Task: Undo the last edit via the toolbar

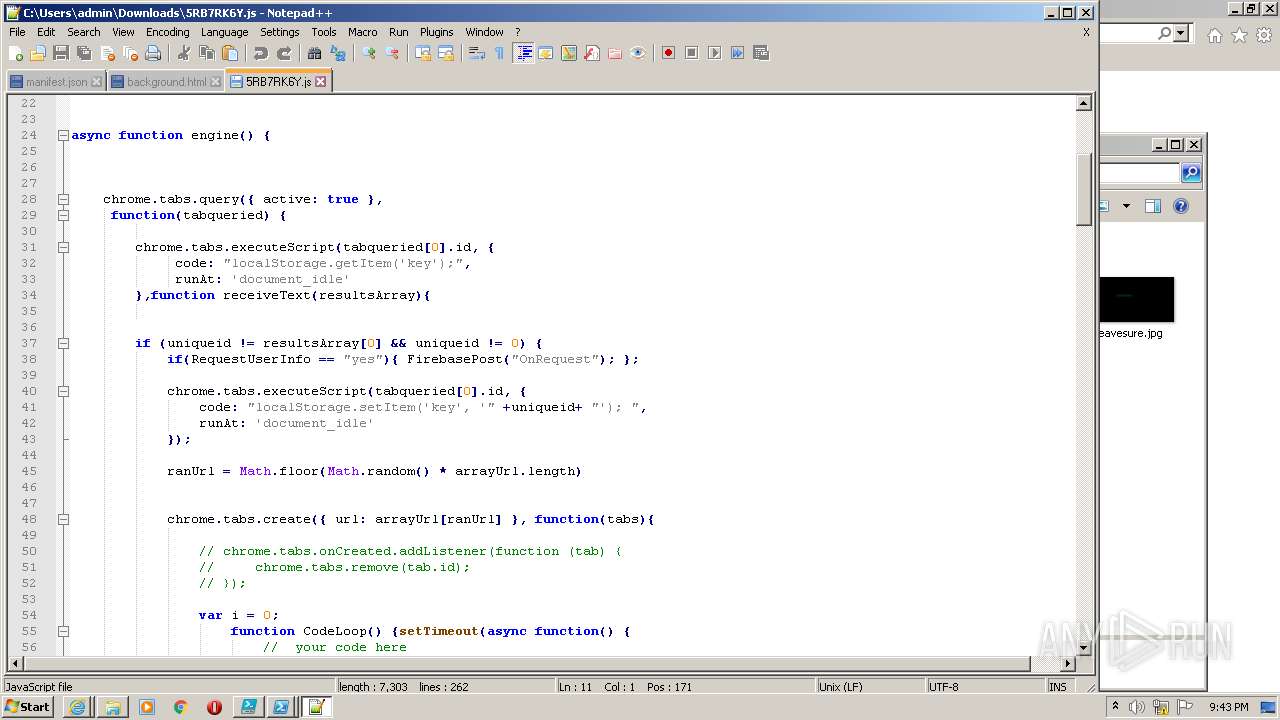Action: click(261, 53)
